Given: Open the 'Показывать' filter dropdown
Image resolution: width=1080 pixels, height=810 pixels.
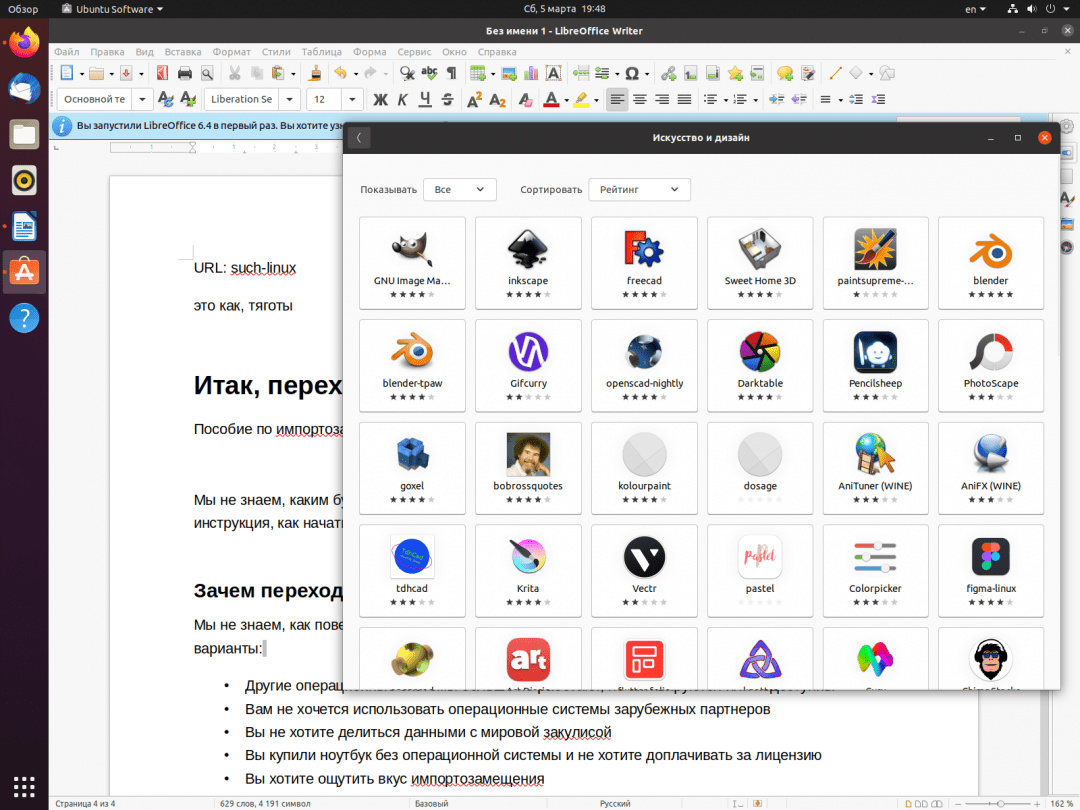Looking at the screenshot, I should (459, 189).
